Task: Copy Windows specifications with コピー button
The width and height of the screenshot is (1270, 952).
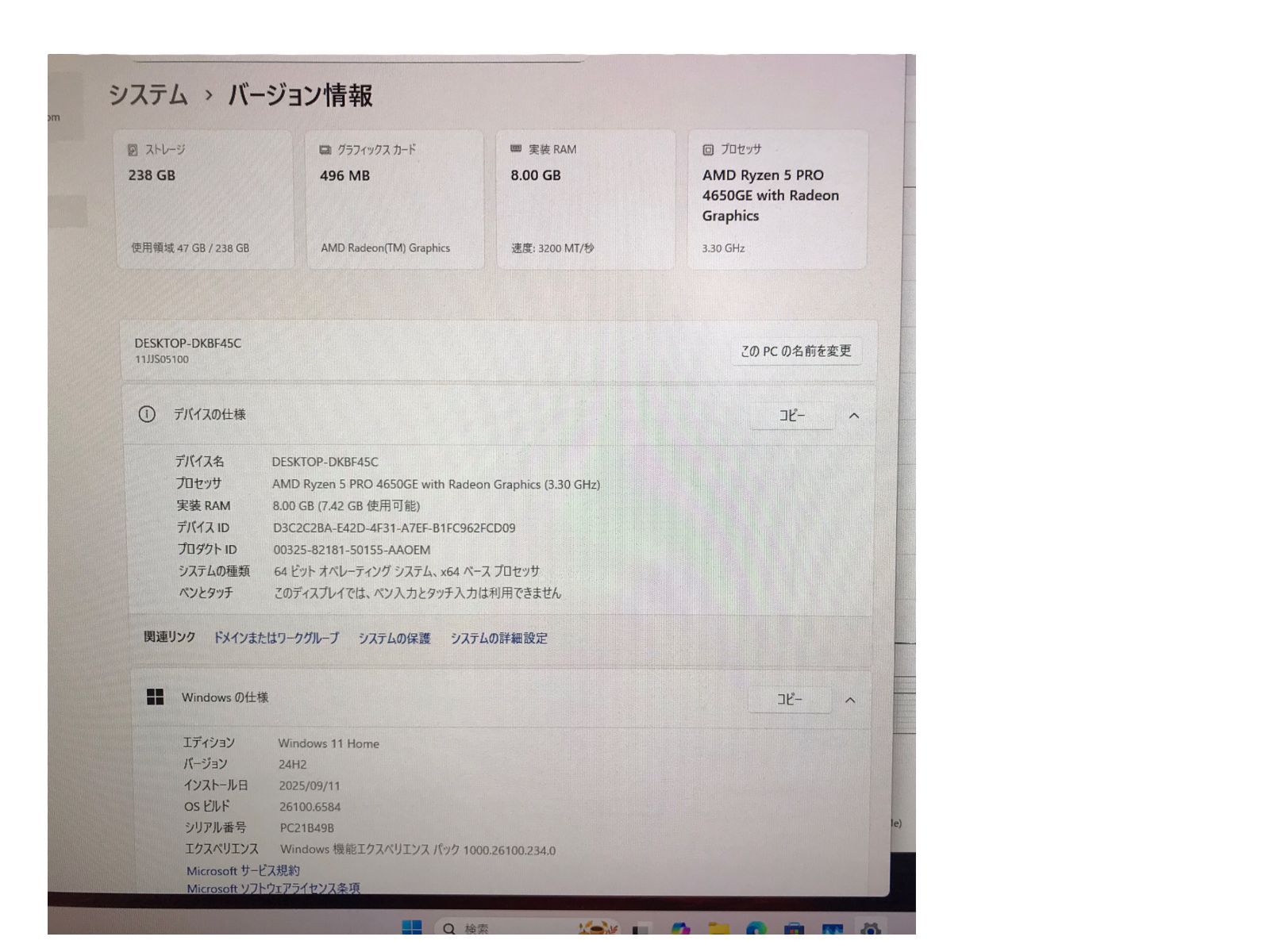Action: [789, 699]
